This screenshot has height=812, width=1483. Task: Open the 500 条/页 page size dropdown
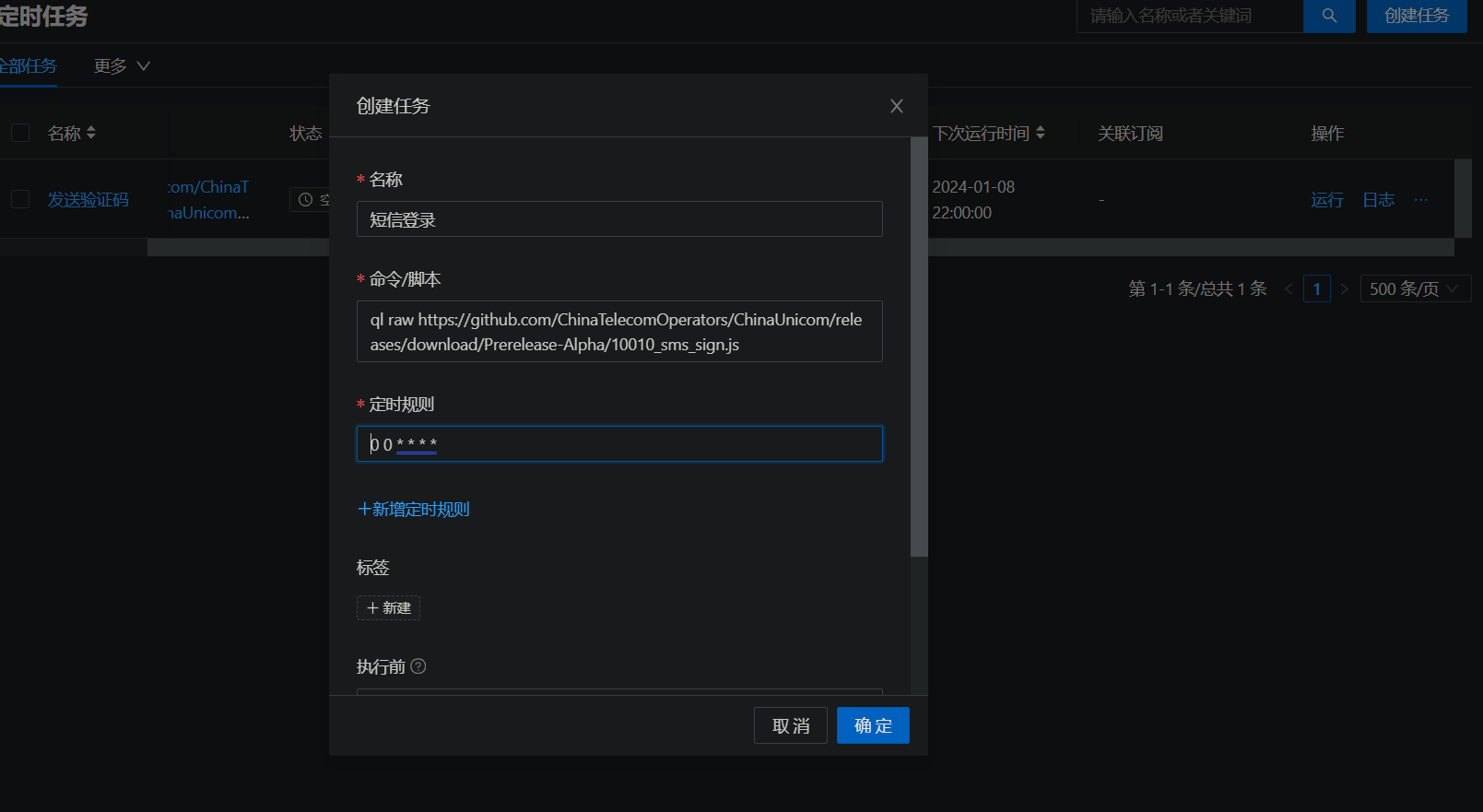(x=1415, y=288)
